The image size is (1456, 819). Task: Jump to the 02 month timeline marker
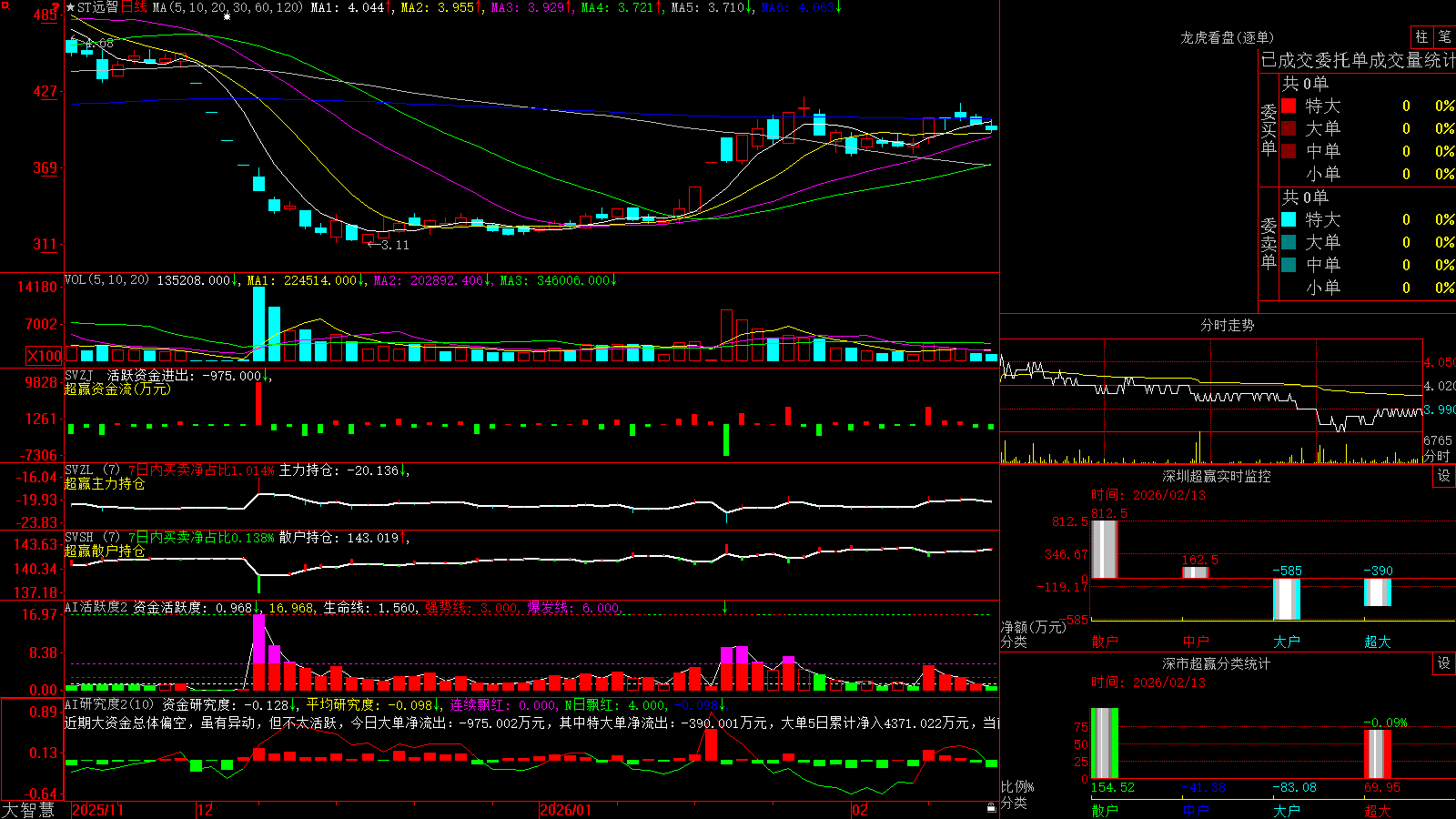click(860, 810)
